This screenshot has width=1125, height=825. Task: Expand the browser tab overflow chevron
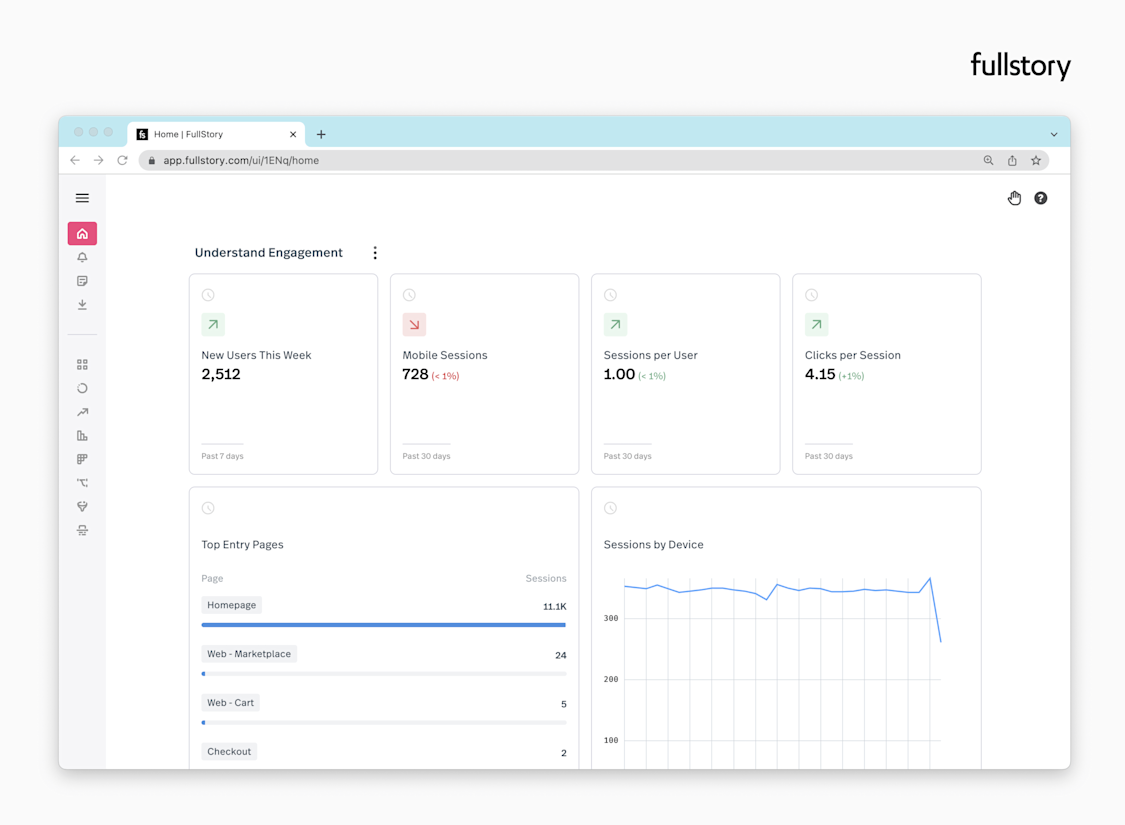click(x=1054, y=133)
